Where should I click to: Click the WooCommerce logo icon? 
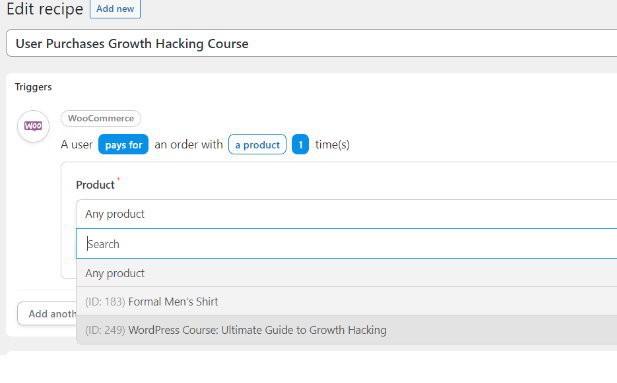[x=33, y=126]
